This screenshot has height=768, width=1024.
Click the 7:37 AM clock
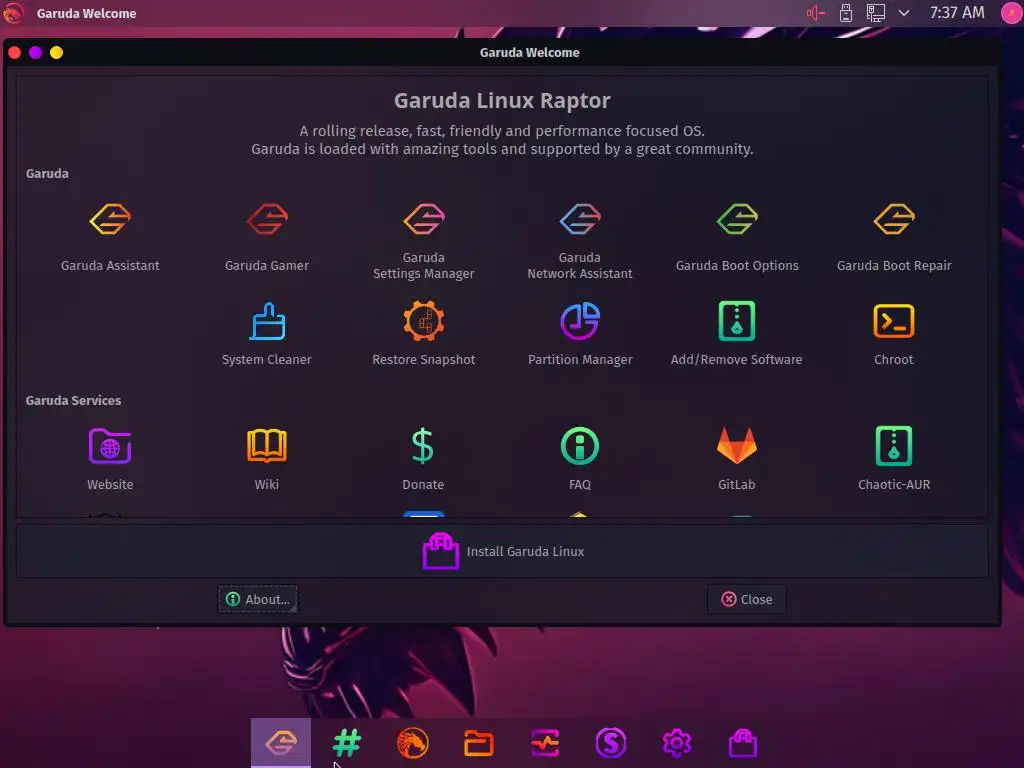[957, 13]
